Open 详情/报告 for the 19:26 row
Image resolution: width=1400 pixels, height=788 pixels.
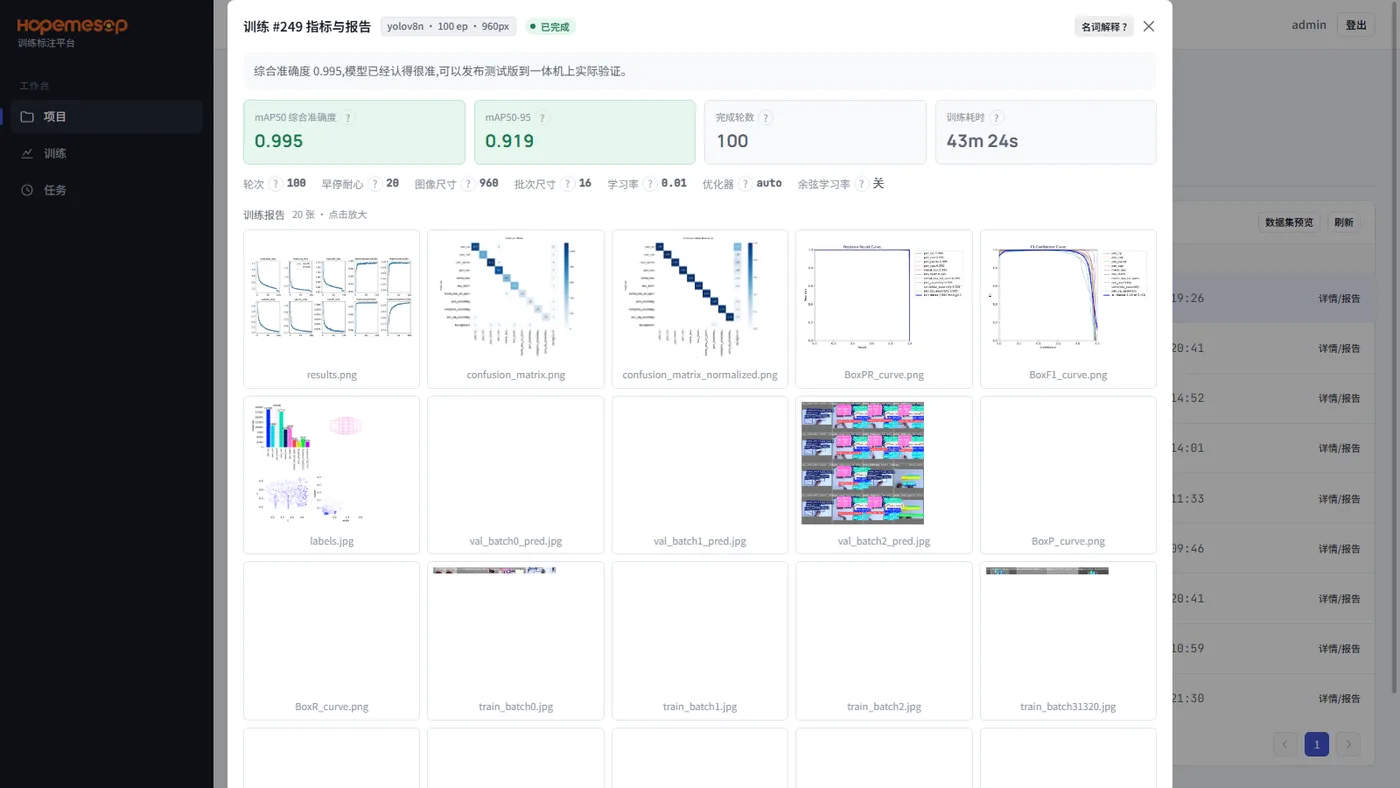(x=1339, y=298)
